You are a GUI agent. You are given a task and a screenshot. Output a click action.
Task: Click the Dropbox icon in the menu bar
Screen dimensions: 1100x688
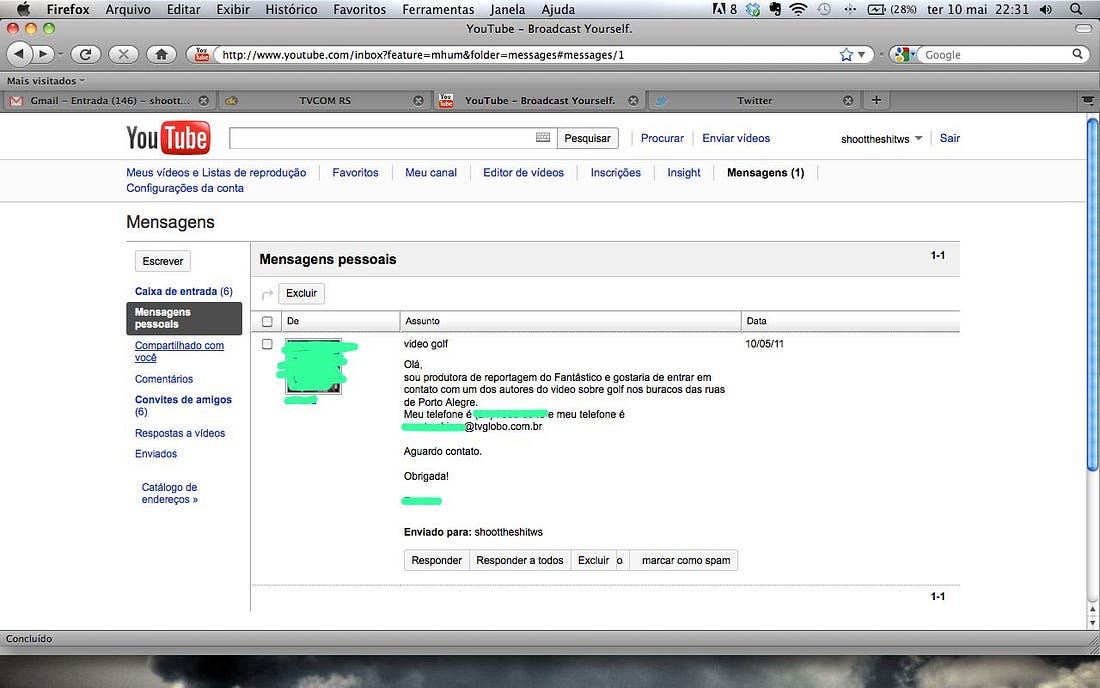[753, 9]
